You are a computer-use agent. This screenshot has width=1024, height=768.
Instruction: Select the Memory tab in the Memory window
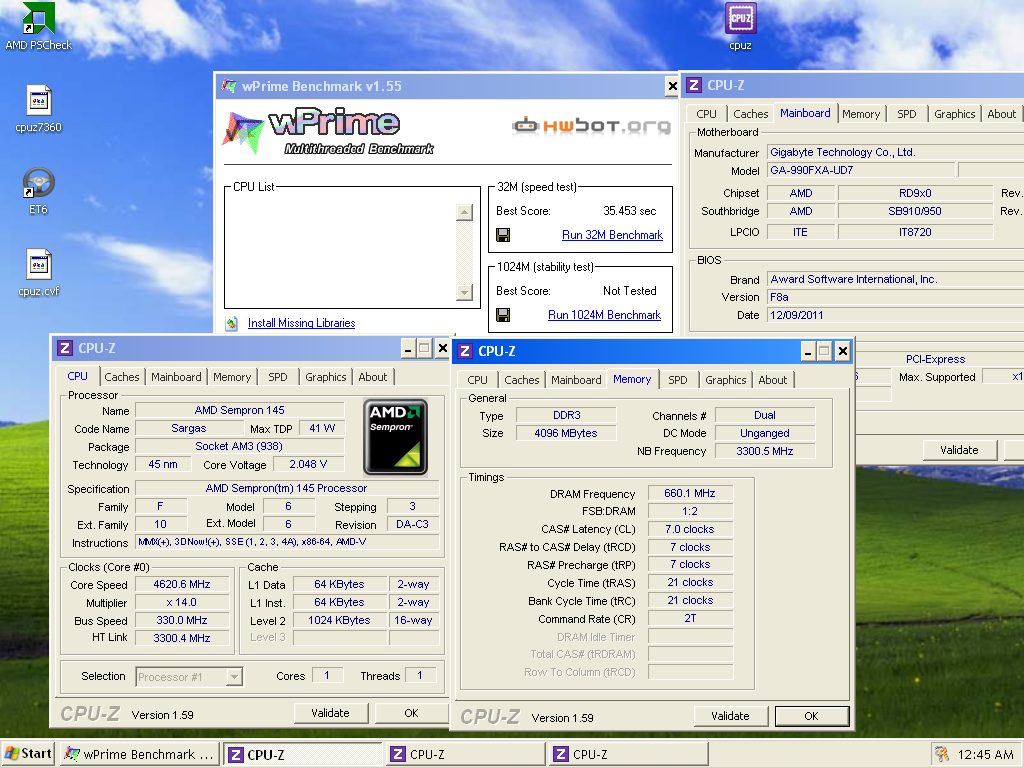632,379
